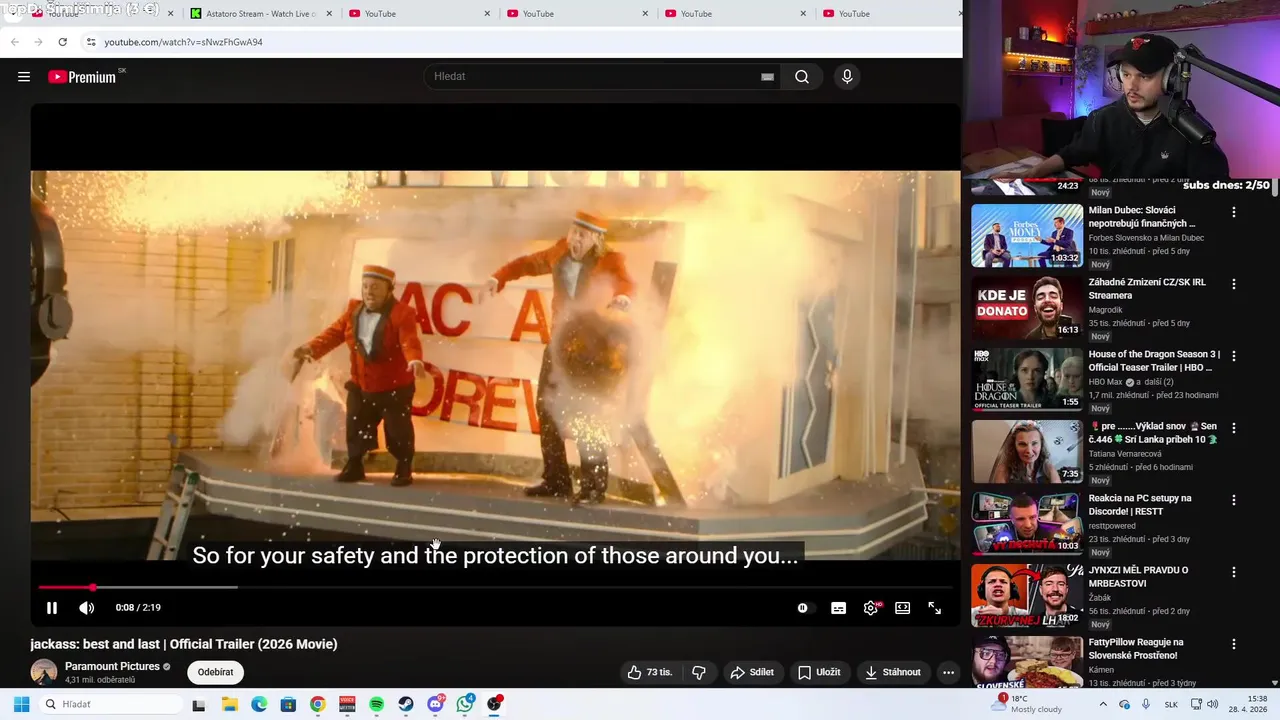Enter fullscreen mode
This screenshot has width=1280, height=720.
[x=934, y=608]
